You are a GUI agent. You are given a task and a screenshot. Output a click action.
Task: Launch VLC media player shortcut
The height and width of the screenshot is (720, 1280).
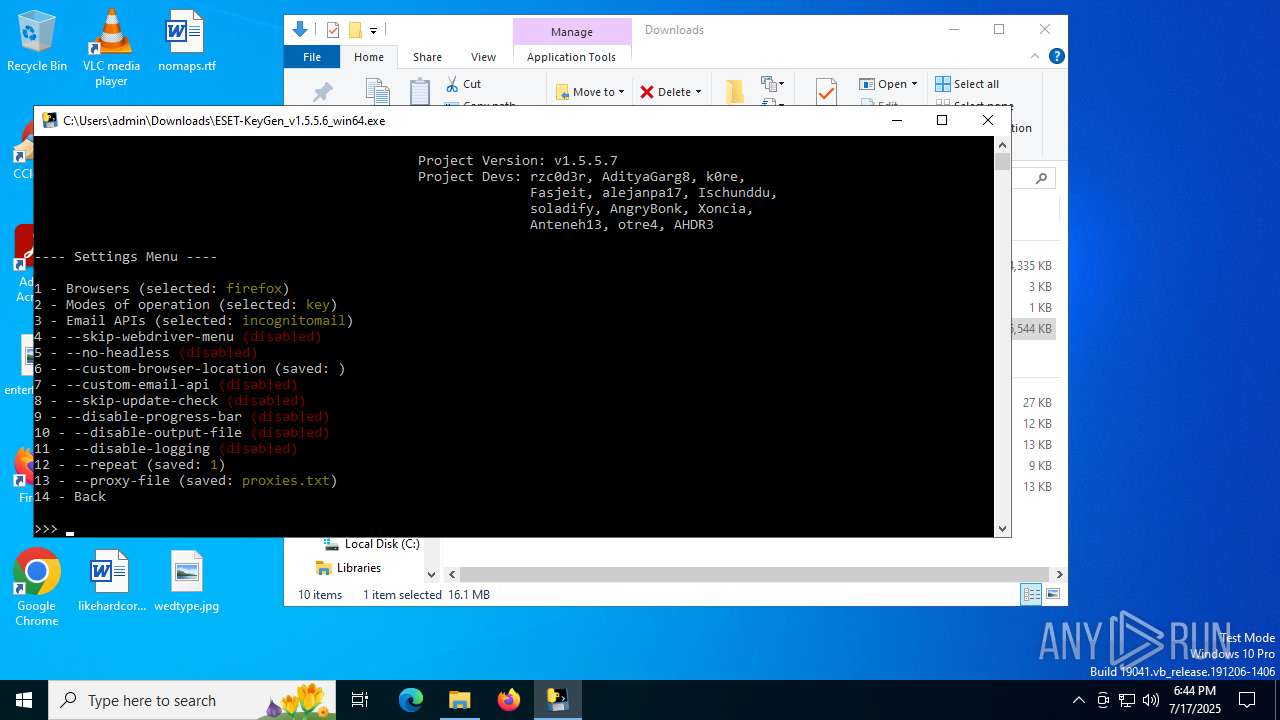click(111, 47)
